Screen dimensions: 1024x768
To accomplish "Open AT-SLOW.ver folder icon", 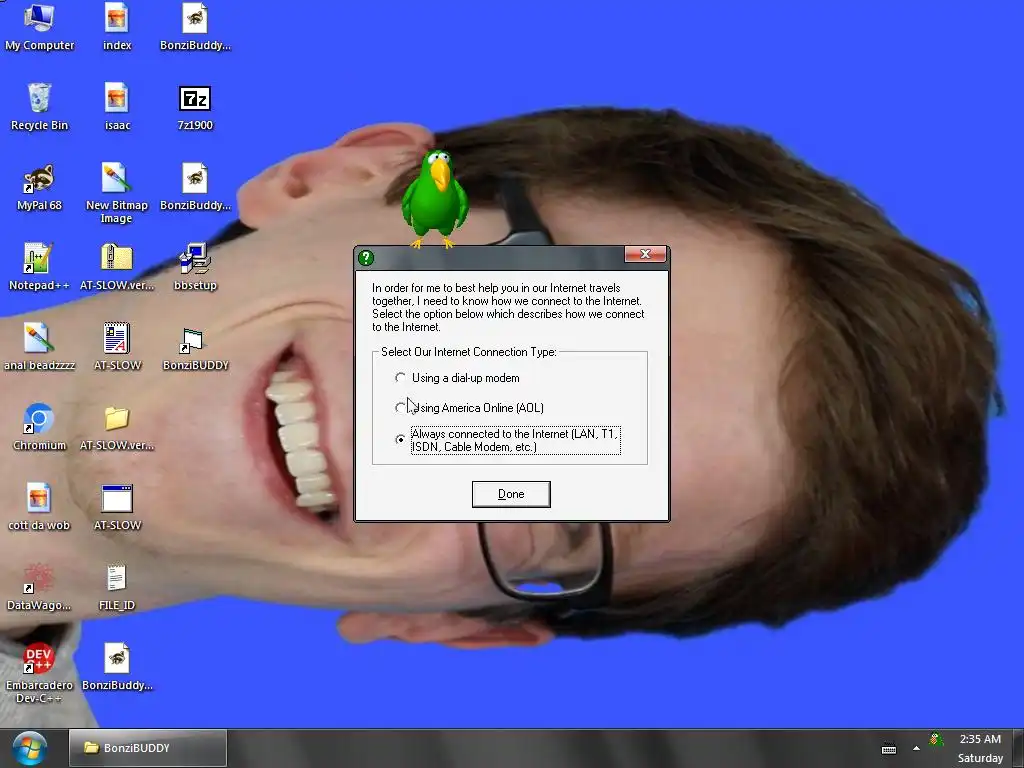I will click(x=117, y=426).
